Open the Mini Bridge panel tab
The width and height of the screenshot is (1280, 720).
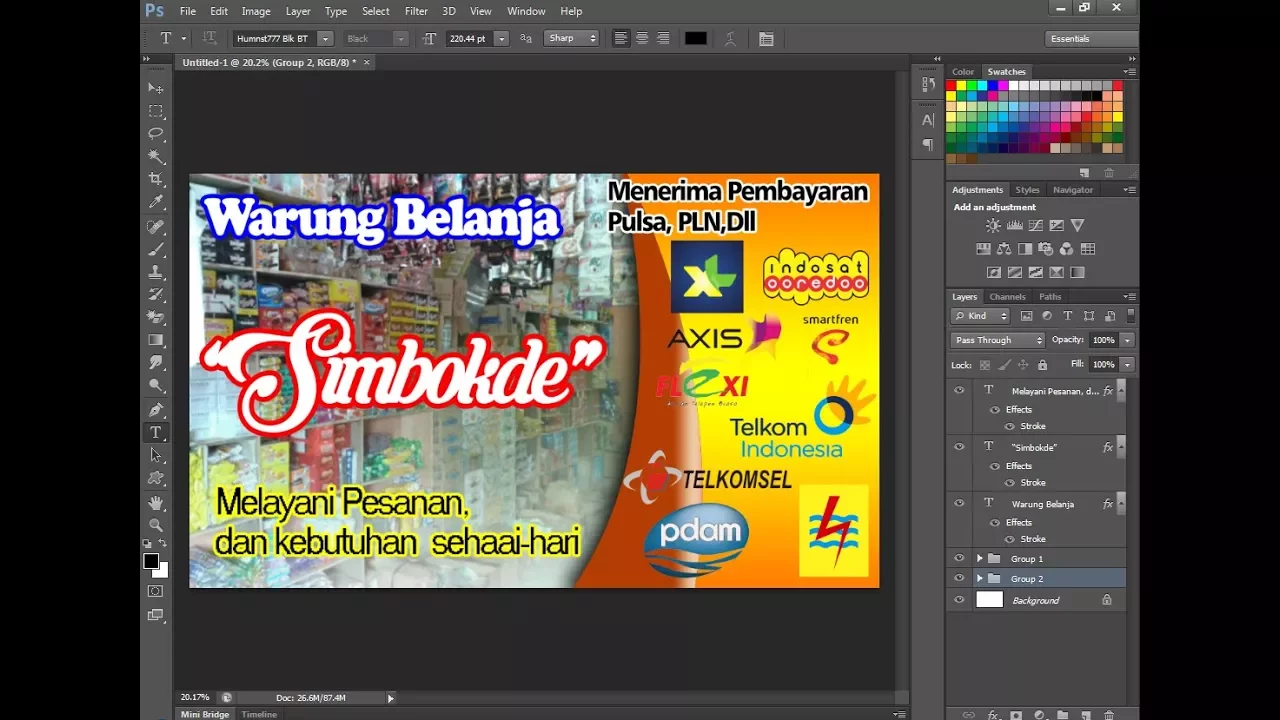coord(204,714)
